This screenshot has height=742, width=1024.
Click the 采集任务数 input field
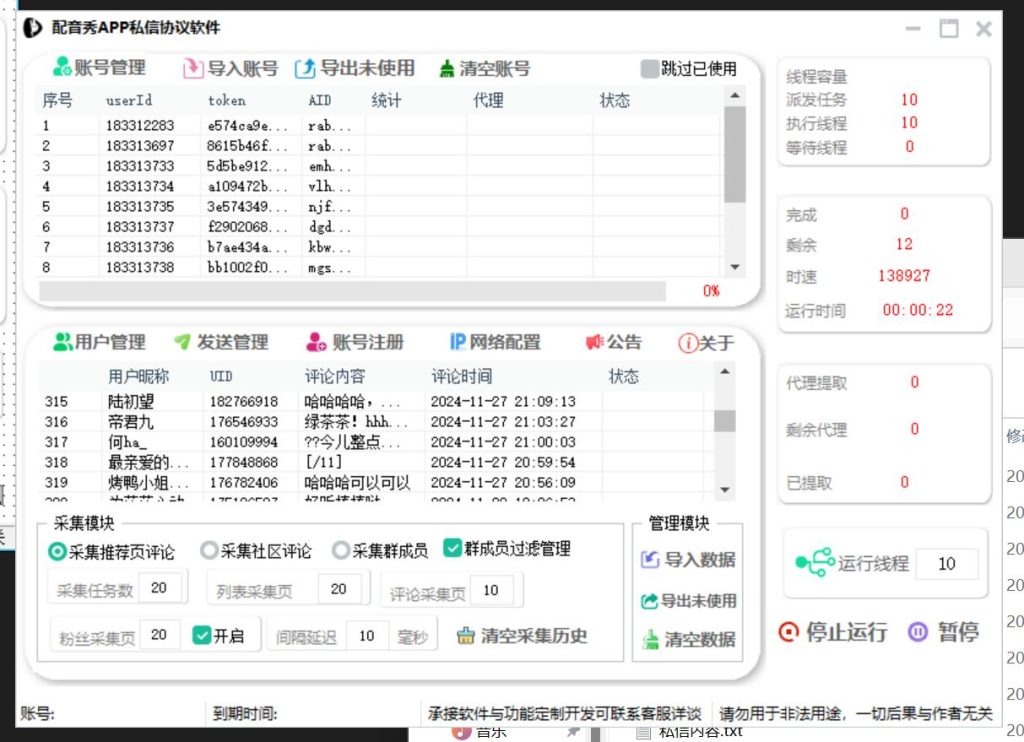(160, 588)
